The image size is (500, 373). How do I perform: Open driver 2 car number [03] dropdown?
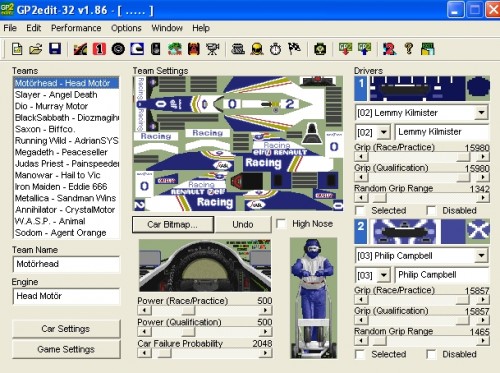[x=384, y=275]
